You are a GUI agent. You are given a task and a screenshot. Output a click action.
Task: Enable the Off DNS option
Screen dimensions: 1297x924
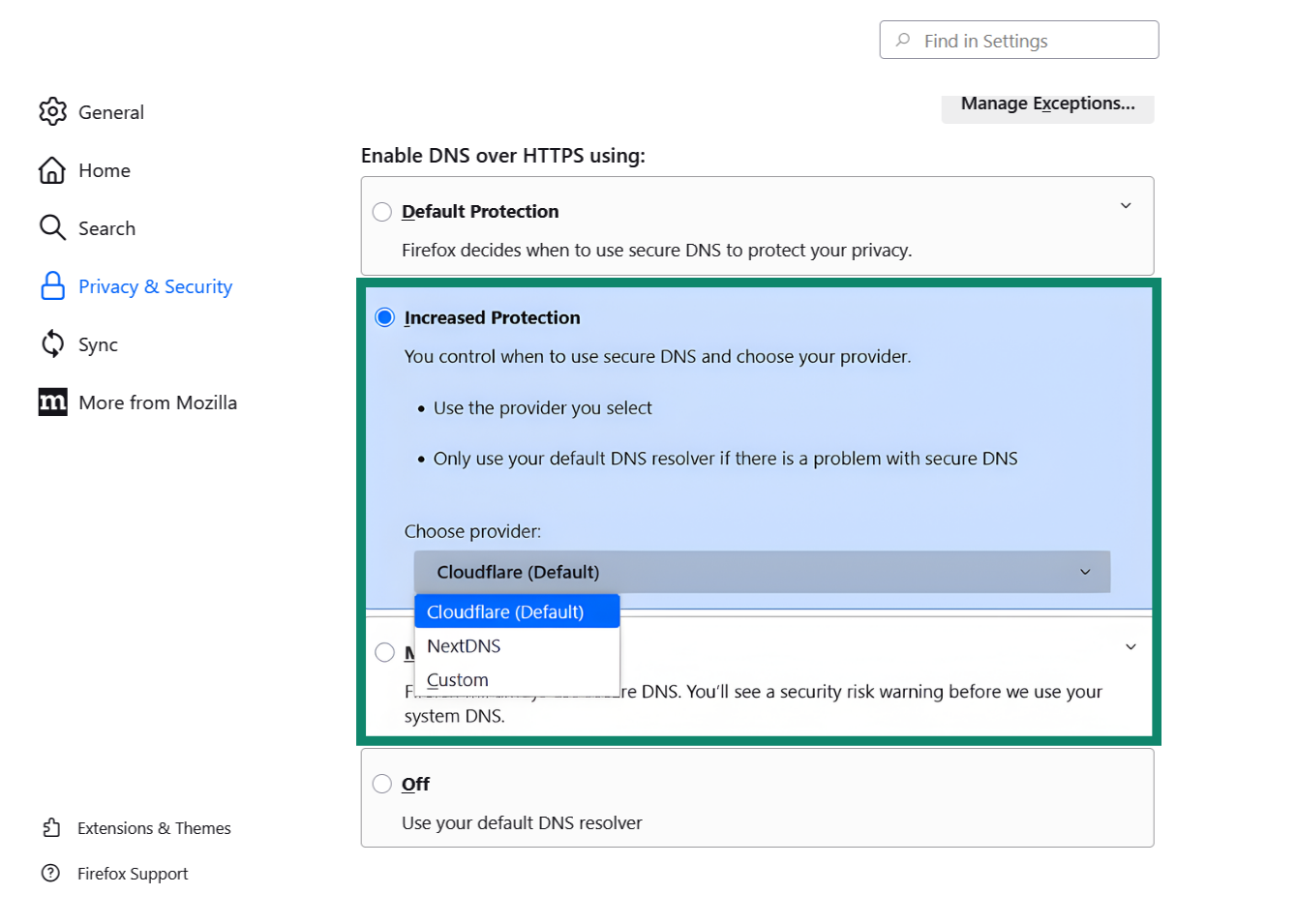pyautogui.click(x=382, y=784)
